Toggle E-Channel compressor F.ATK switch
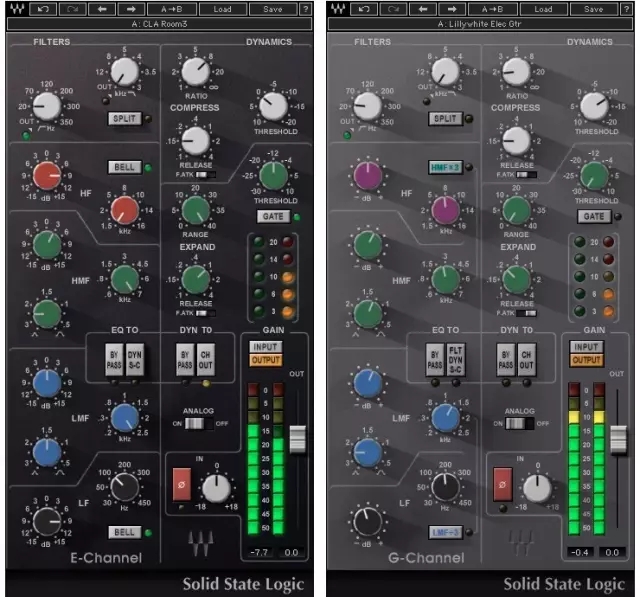The height and width of the screenshot is (597, 640). (x=205, y=175)
